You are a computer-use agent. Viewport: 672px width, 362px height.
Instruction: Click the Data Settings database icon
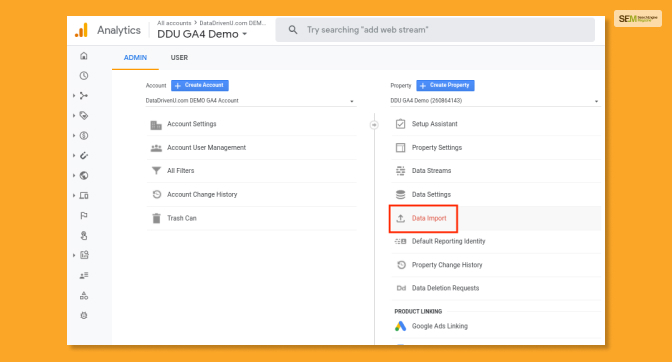tap(400, 194)
